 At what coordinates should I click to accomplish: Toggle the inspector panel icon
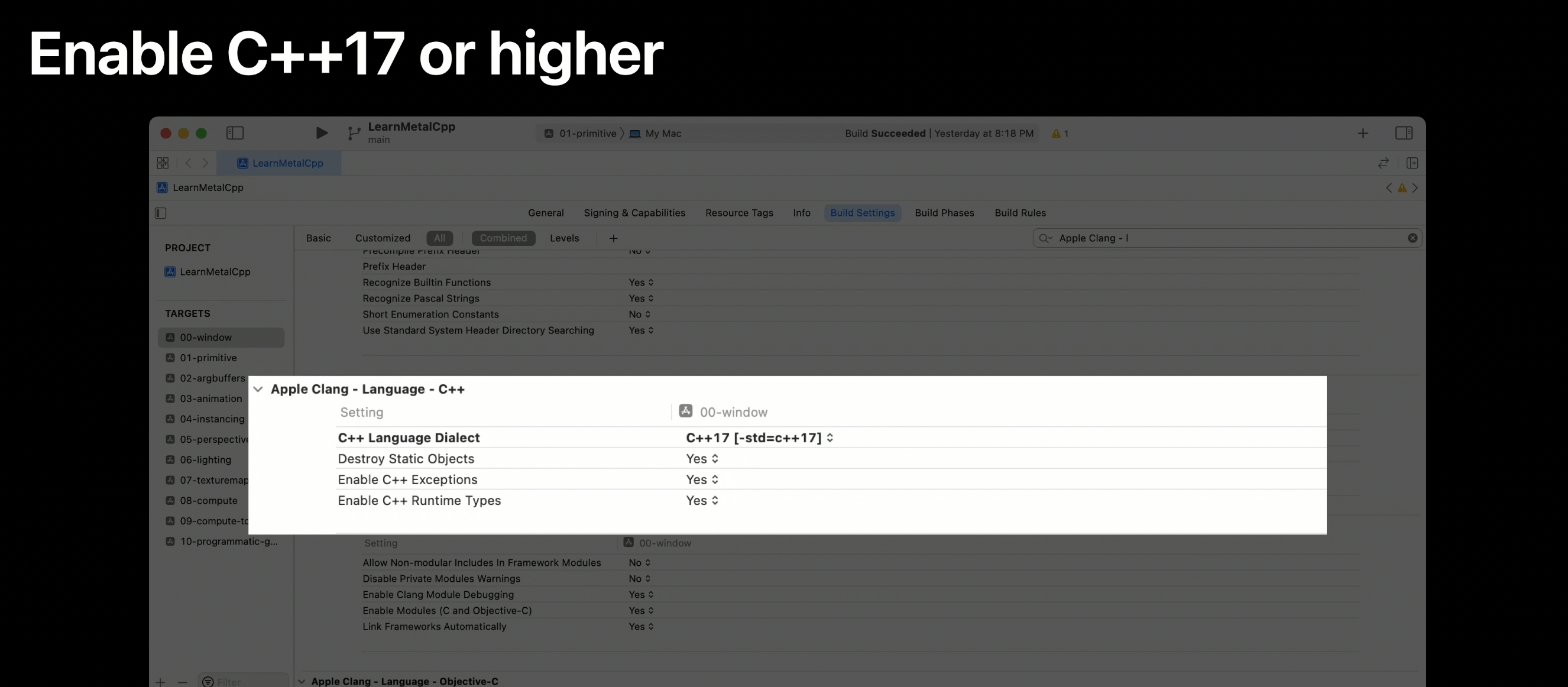(x=1404, y=132)
